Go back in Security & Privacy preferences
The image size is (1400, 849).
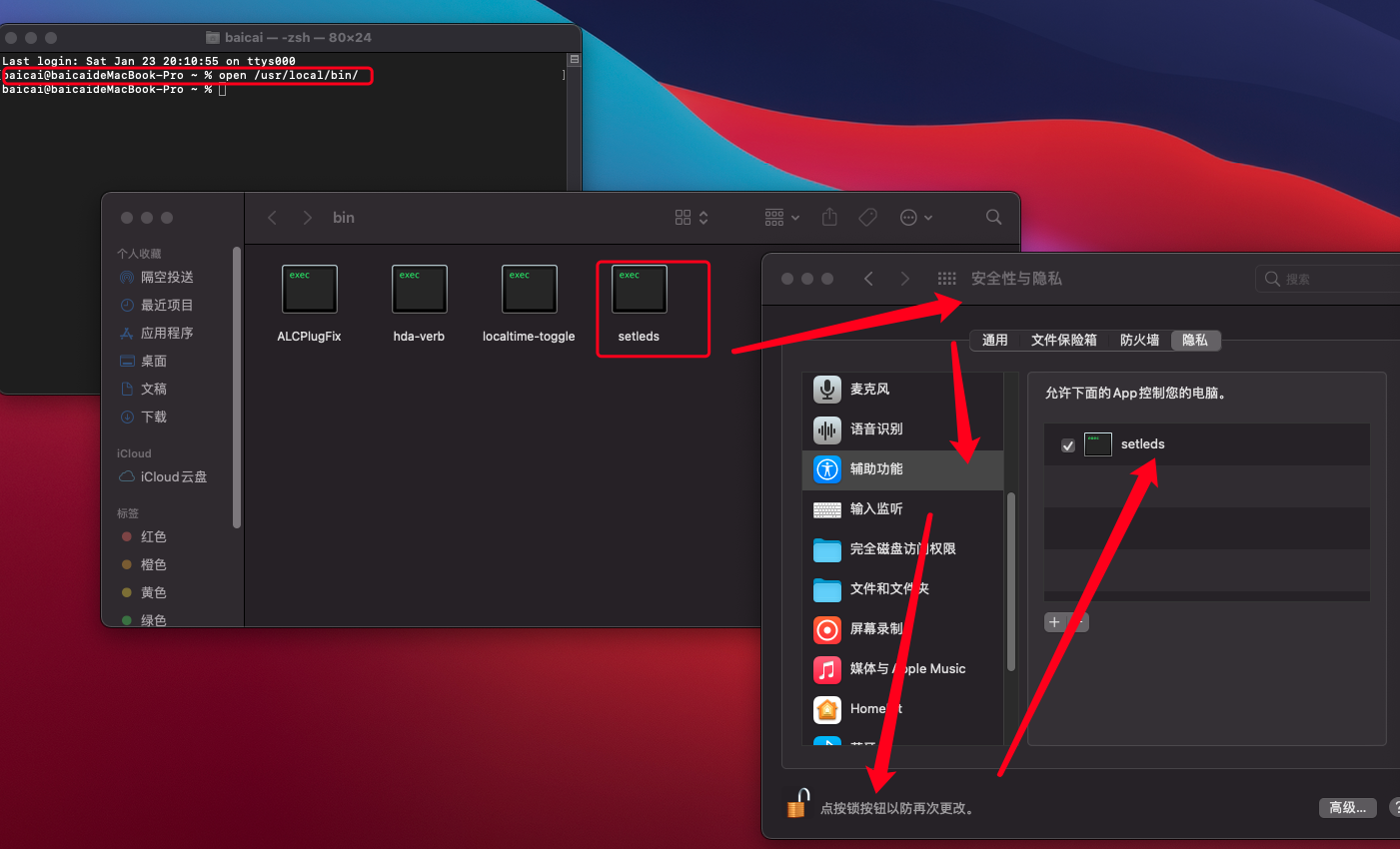coord(868,279)
